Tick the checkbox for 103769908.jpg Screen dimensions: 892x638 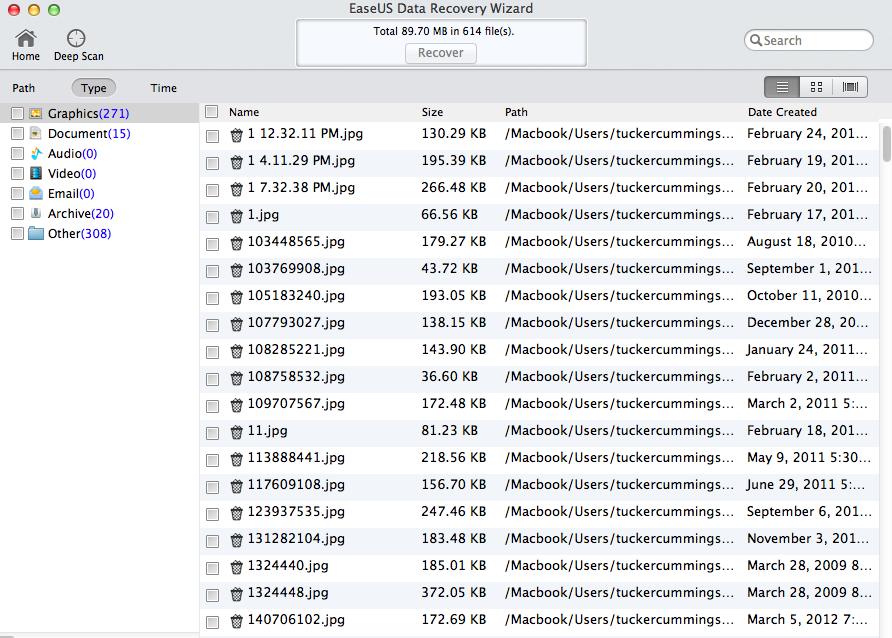pos(212,271)
